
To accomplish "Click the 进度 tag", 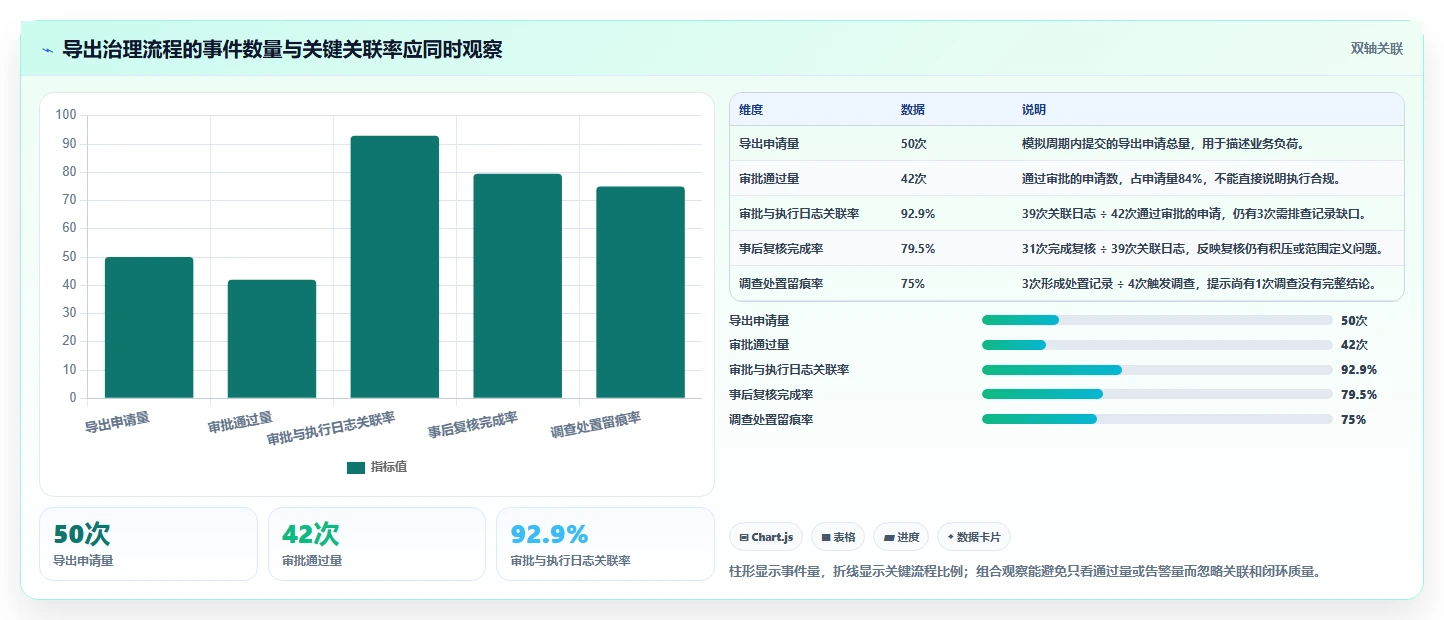I will point(901,537).
